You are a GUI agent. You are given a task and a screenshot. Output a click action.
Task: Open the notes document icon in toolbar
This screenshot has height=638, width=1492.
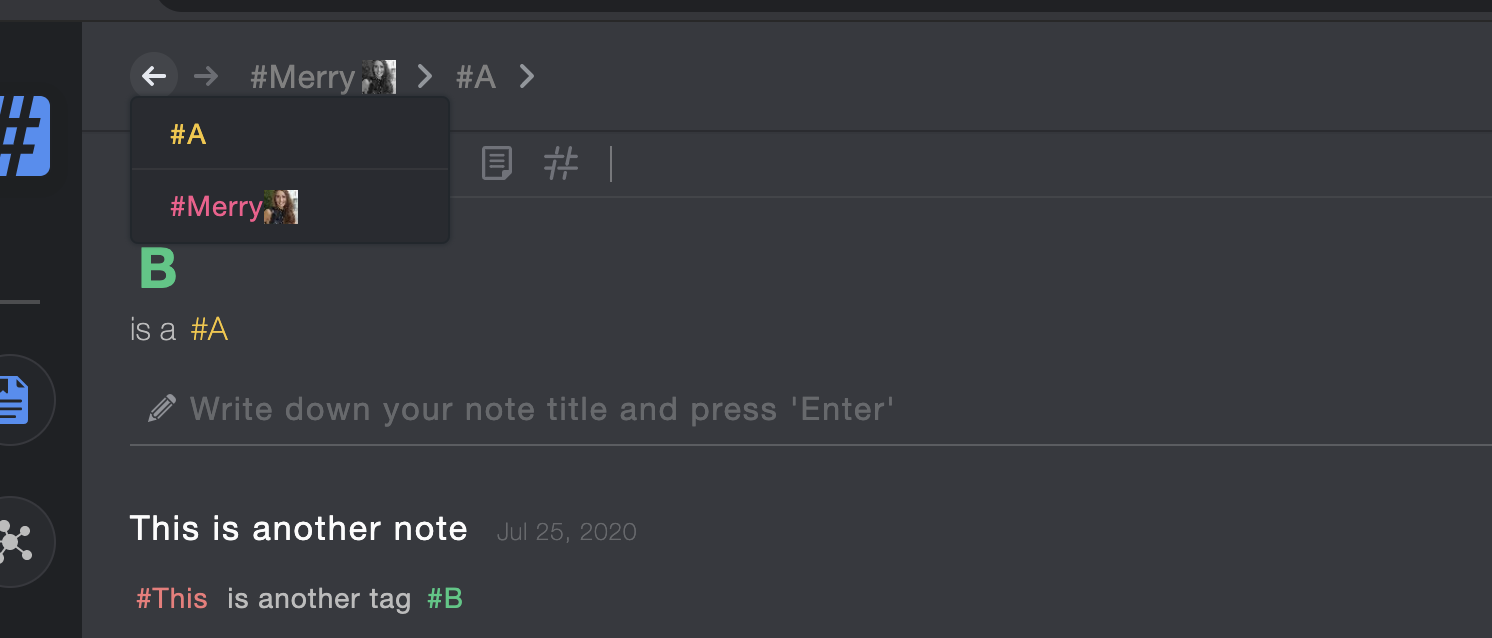click(x=497, y=163)
